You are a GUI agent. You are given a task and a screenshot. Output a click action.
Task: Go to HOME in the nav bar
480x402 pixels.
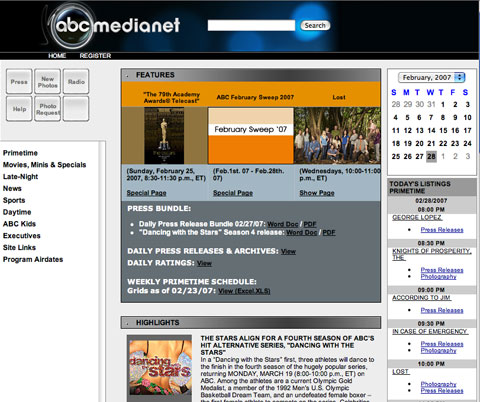click(57, 56)
